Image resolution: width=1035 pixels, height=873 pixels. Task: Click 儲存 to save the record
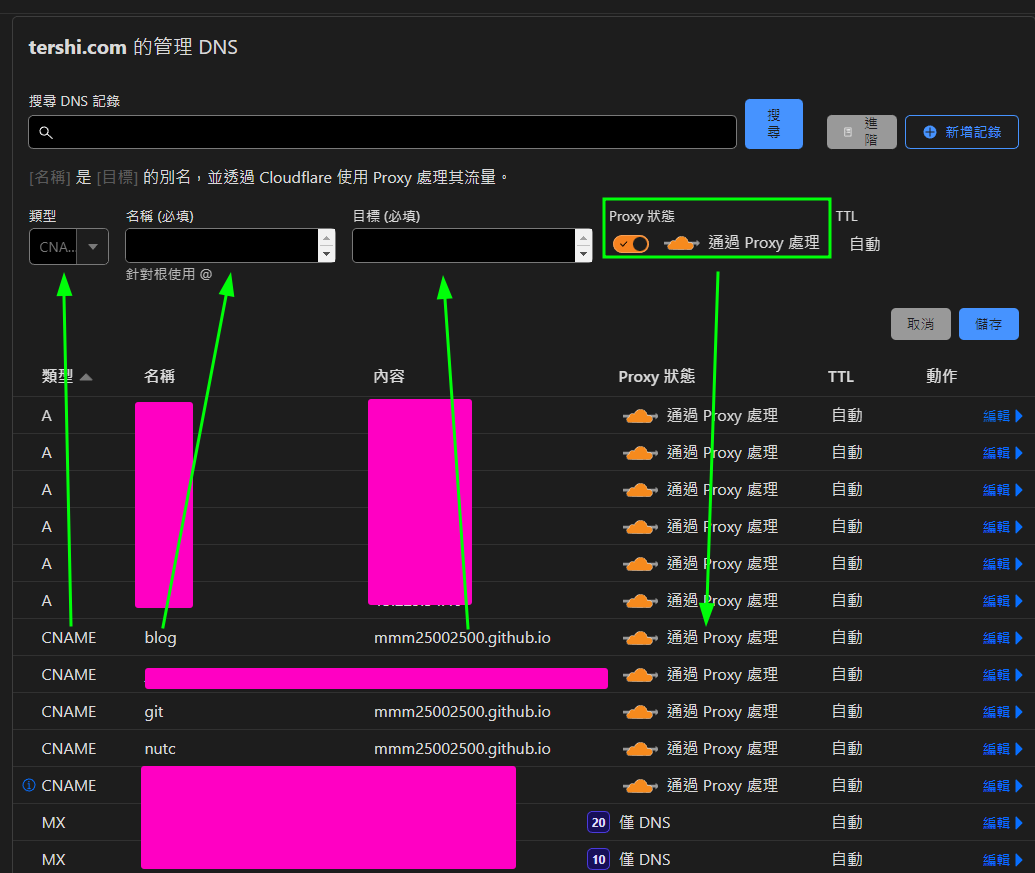coord(988,324)
